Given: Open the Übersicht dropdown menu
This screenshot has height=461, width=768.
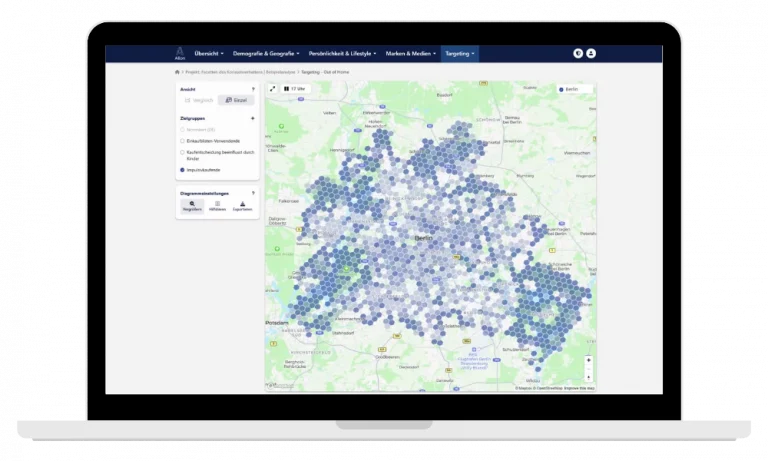Looking at the screenshot, I should click(208, 54).
